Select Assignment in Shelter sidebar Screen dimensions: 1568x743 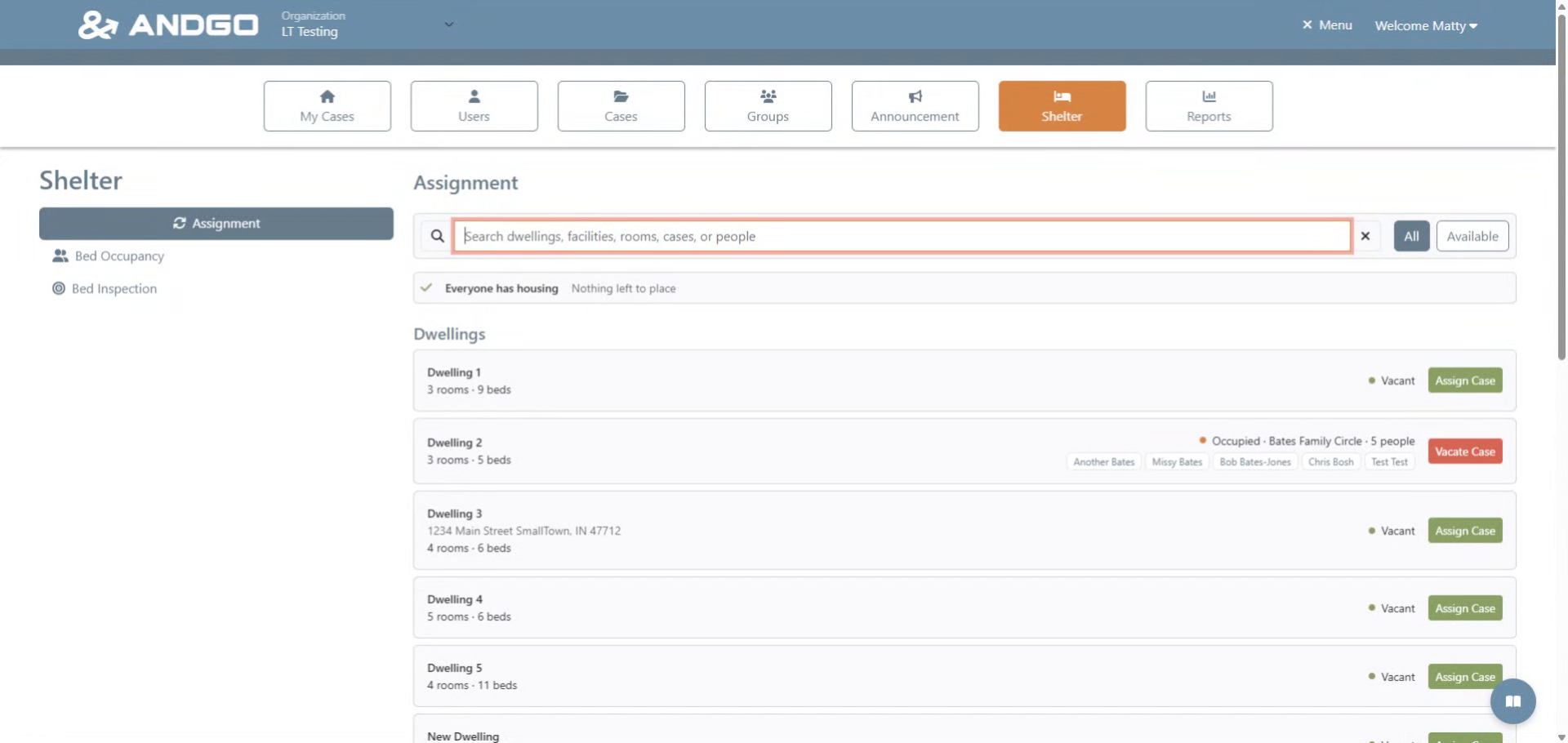click(216, 224)
